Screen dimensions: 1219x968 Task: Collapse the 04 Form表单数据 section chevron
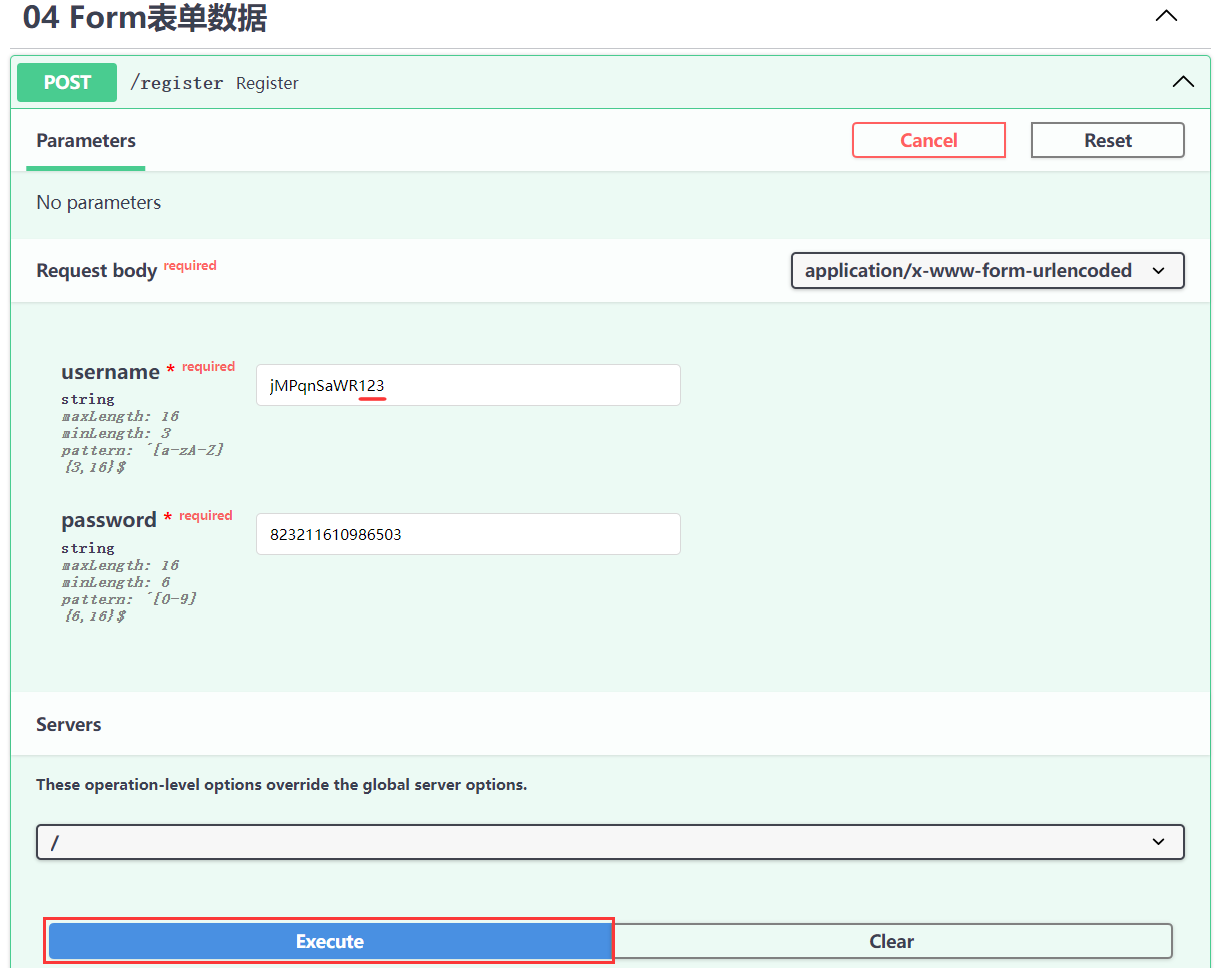pyautogui.click(x=1166, y=17)
